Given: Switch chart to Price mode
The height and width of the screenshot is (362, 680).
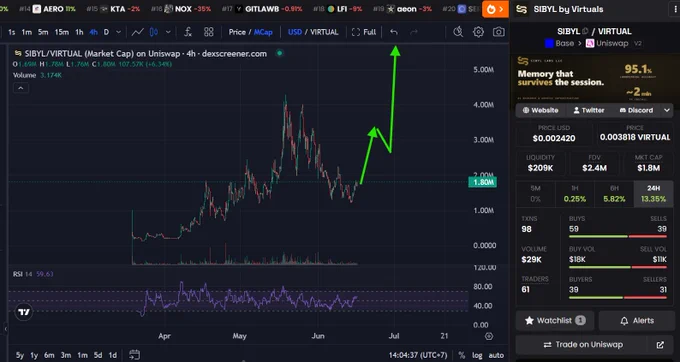Looking at the screenshot, I should tap(237, 32).
